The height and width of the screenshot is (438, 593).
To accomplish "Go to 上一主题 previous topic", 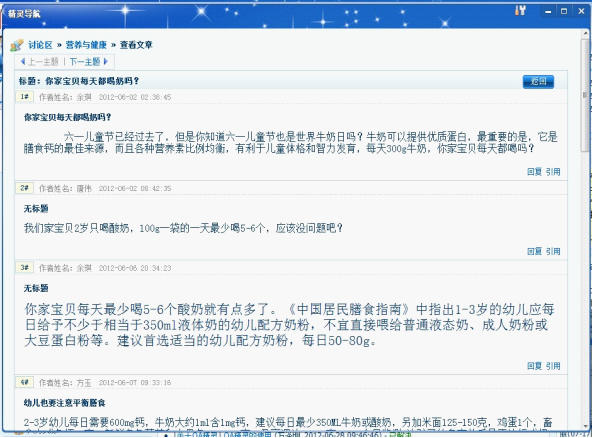I will click(x=43, y=61).
